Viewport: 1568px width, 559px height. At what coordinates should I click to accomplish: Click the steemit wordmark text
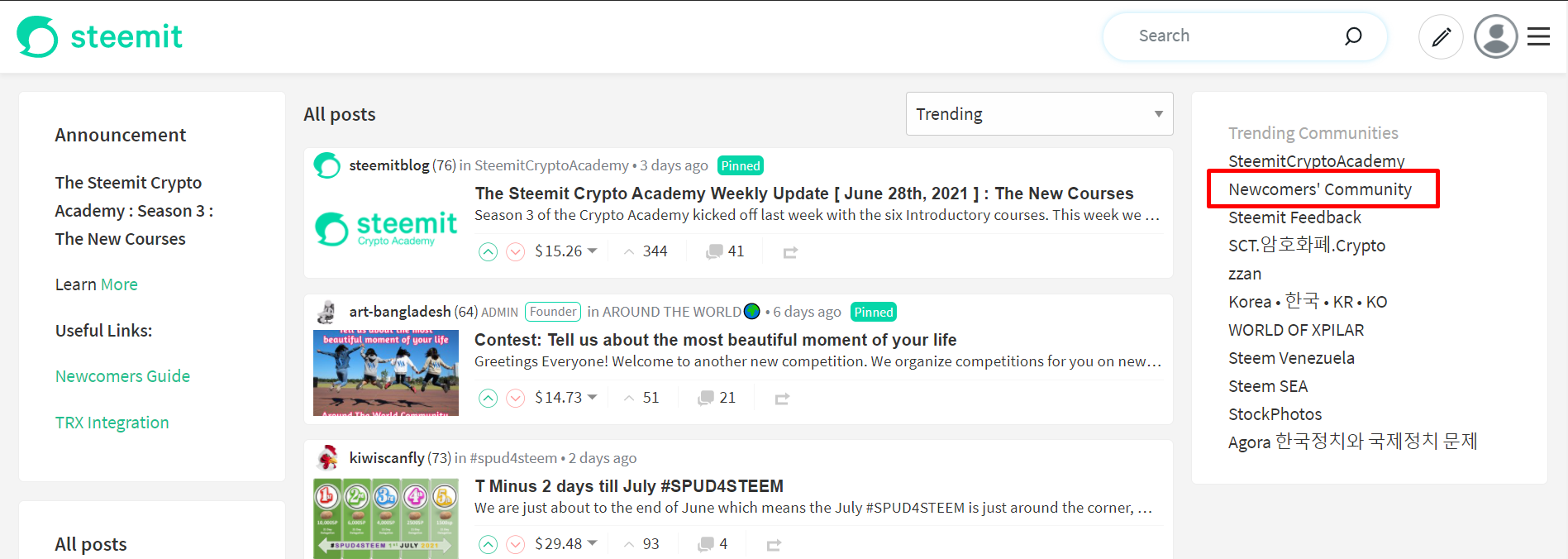point(126,36)
